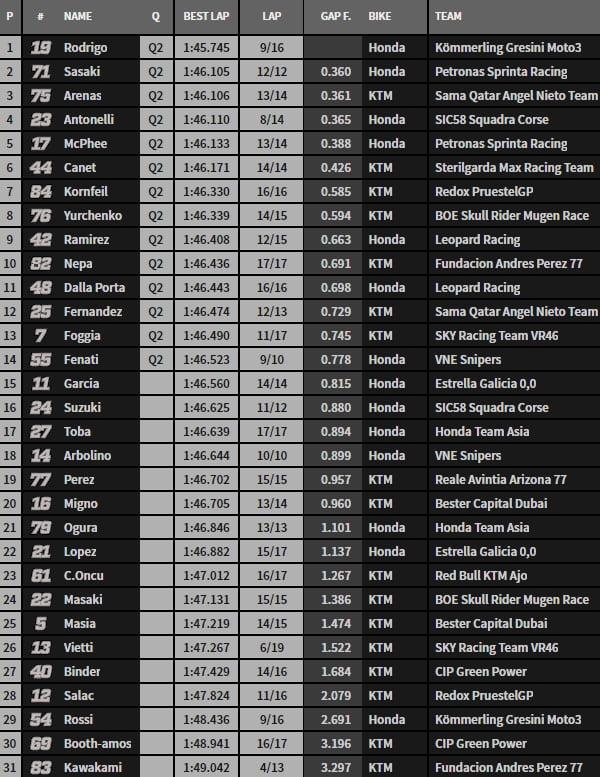The height and width of the screenshot is (777, 600).
Task: Select Rodrigo's best lap time 1:45.745
Action: coord(206,48)
